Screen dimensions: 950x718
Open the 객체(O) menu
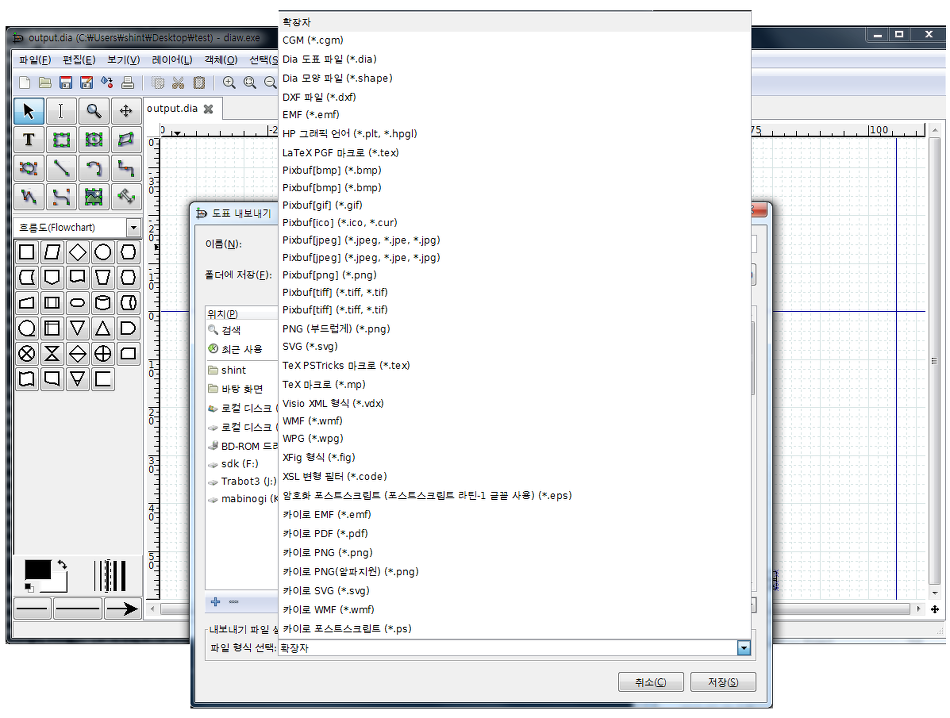pos(221,60)
